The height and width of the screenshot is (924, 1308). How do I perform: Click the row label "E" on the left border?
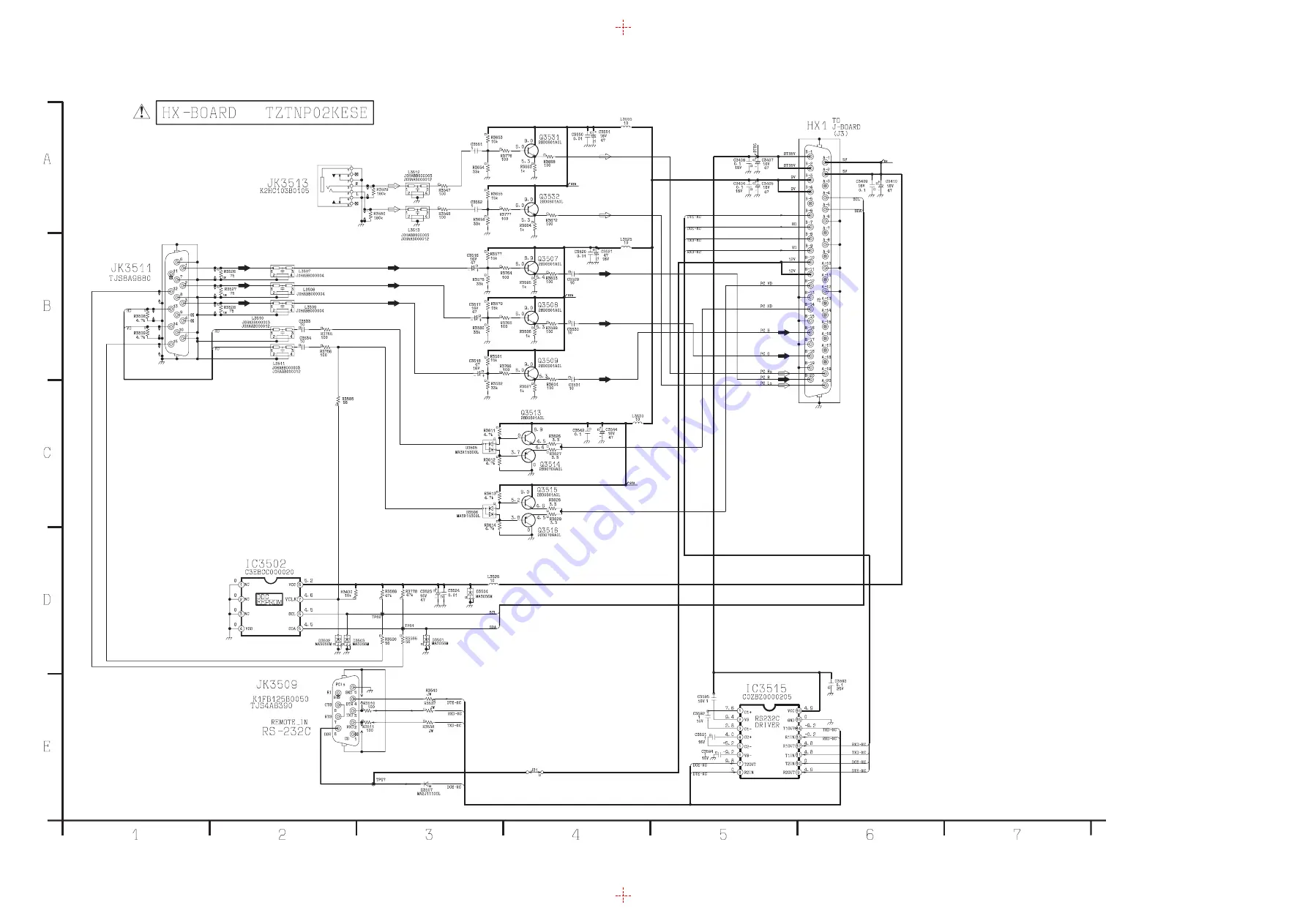(x=48, y=747)
